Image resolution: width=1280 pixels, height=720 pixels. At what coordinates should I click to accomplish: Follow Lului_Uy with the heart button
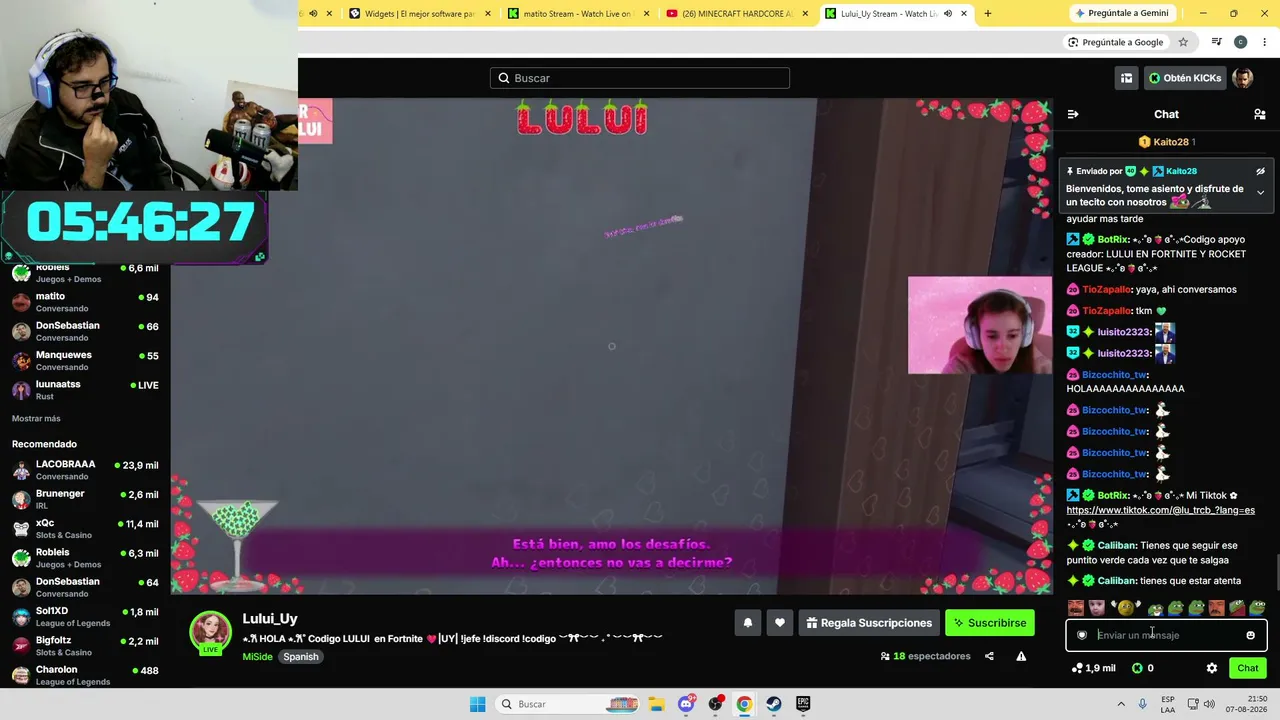coord(780,623)
